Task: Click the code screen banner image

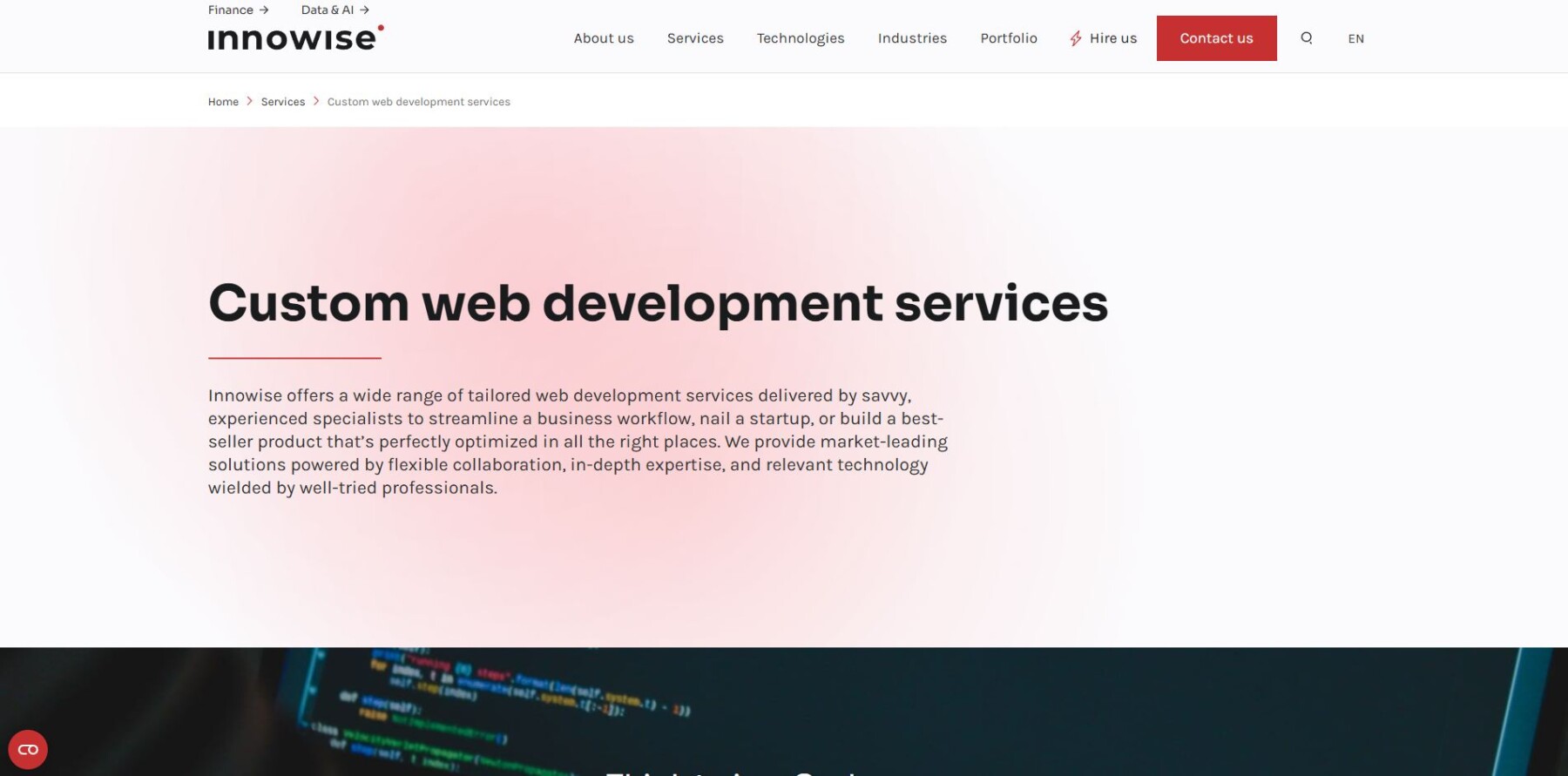Action: pos(784,712)
